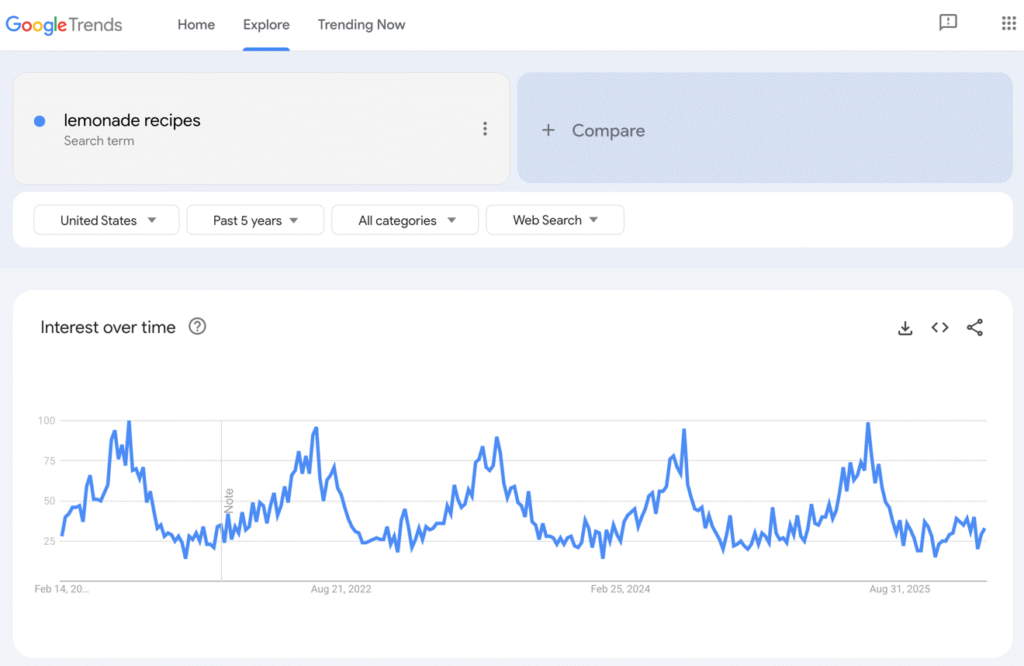Image resolution: width=1024 pixels, height=666 pixels.
Task: Click the blue dot beside lemonade recipes
Action: [x=38, y=119]
